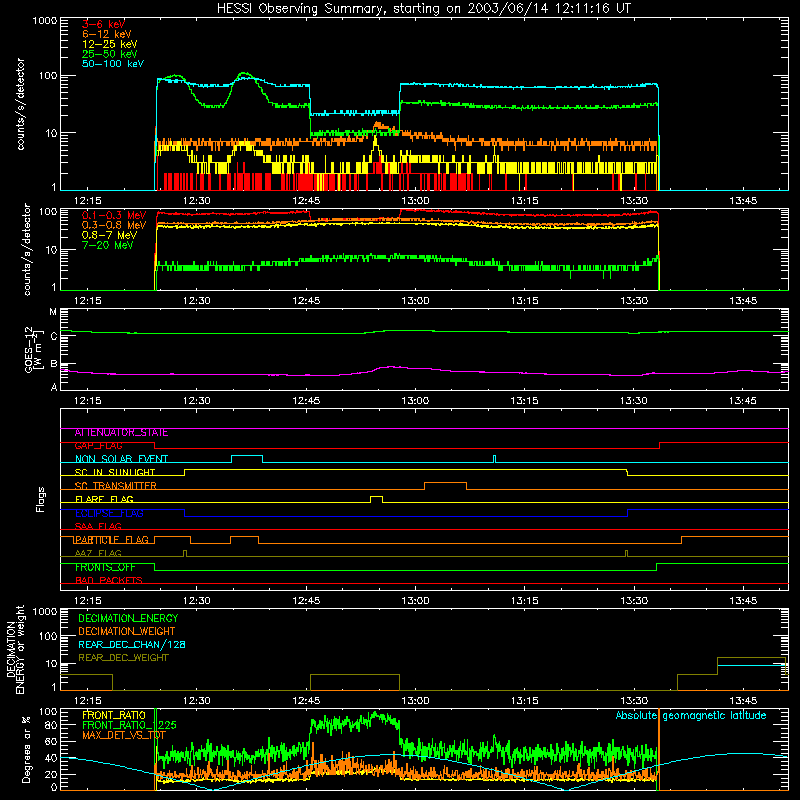Screen dimensions: 800x800
Task: Click the Degrees or % axis label
Action: click(x=27, y=750)
